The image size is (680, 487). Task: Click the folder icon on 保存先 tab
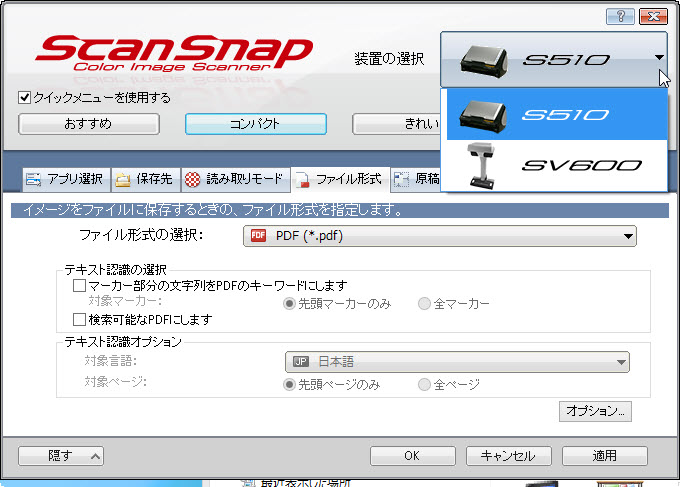[123, 180]
